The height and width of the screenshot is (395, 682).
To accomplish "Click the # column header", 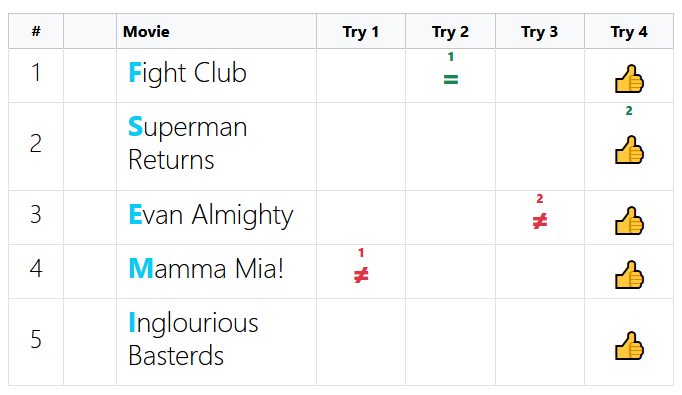I will 36,31.
